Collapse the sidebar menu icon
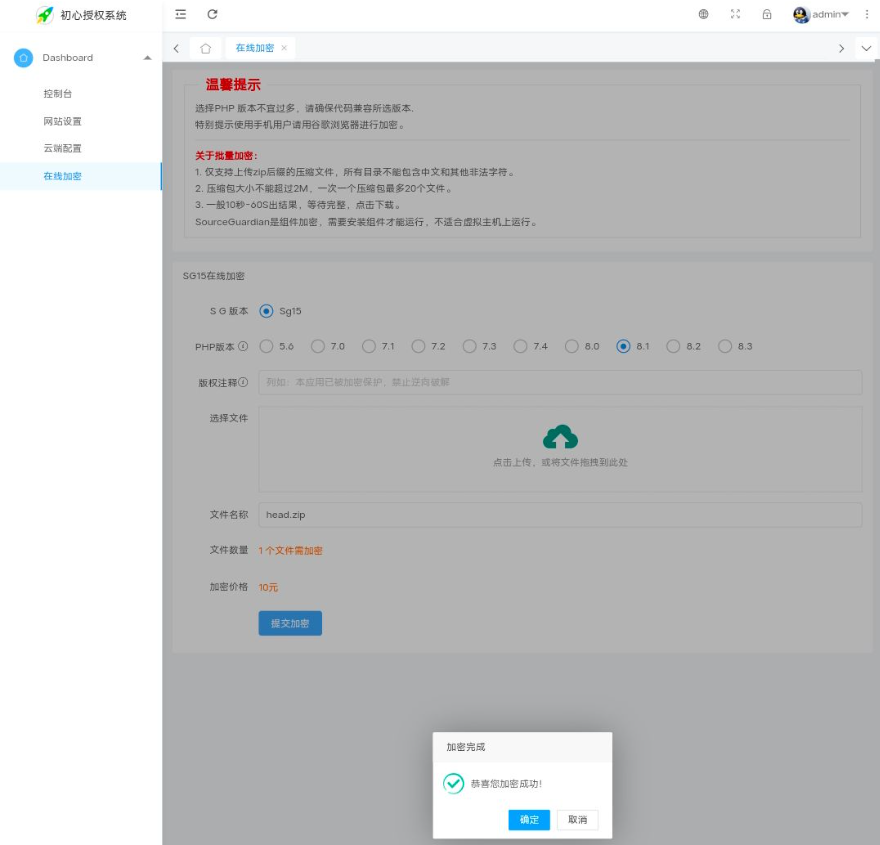This screenshot has width=880, height=845. pos(181,15)
